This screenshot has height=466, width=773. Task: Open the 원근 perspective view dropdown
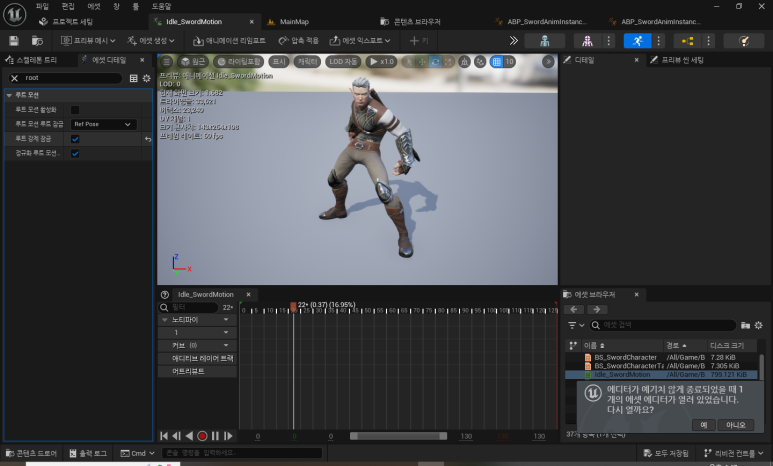pos(193,62)
